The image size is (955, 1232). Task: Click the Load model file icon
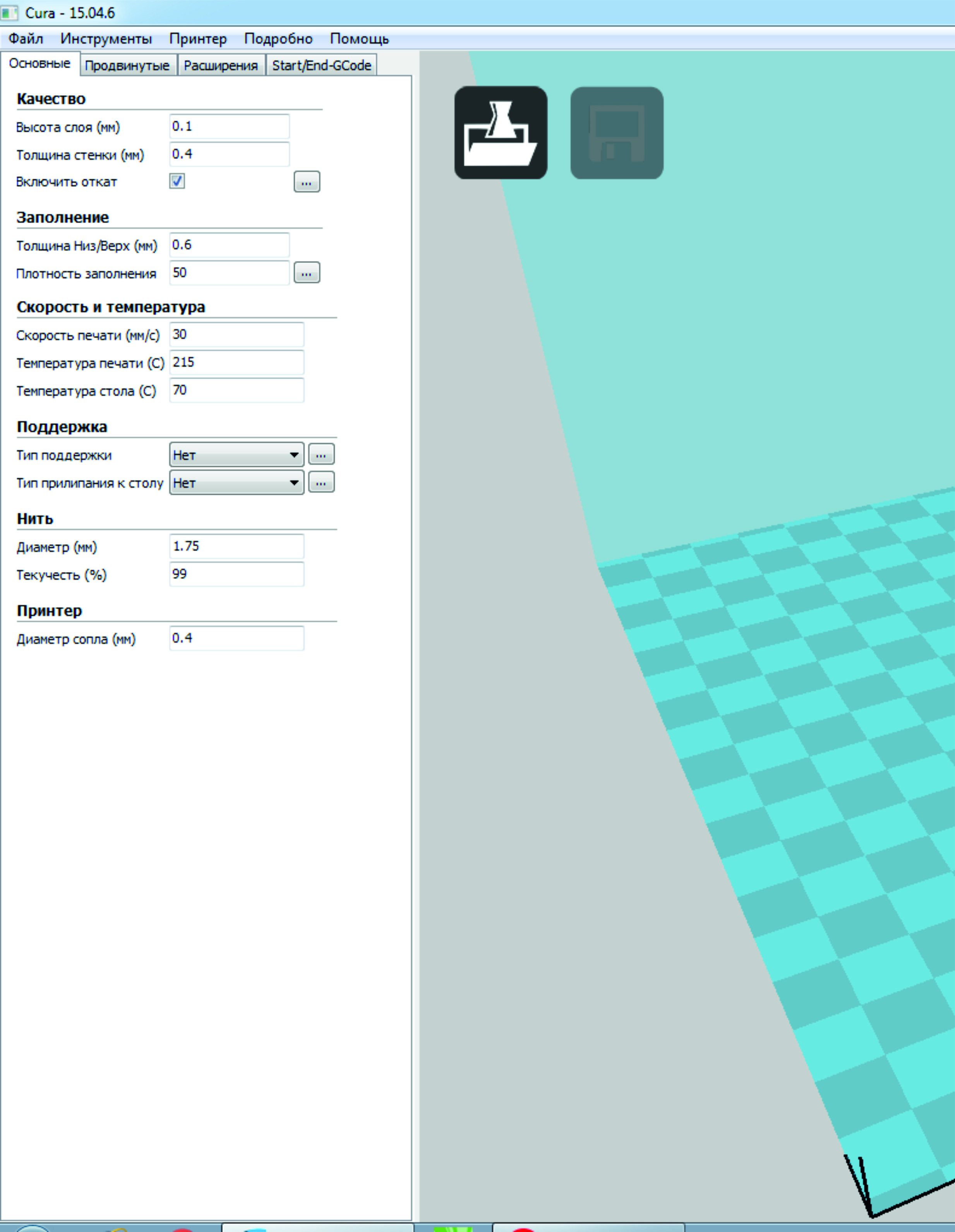pyautogui.click(x=501, y=133)
